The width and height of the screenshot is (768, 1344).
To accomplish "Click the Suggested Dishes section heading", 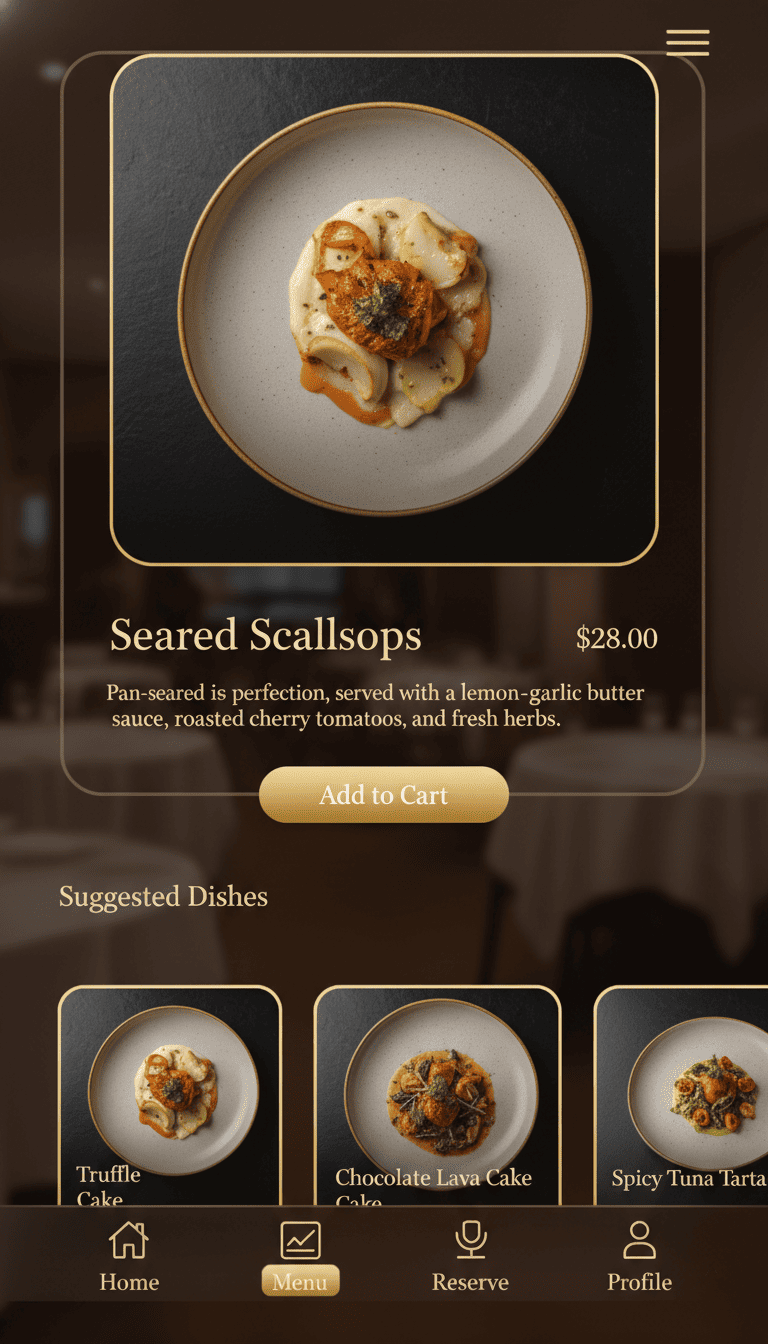I will click(163, 897).
